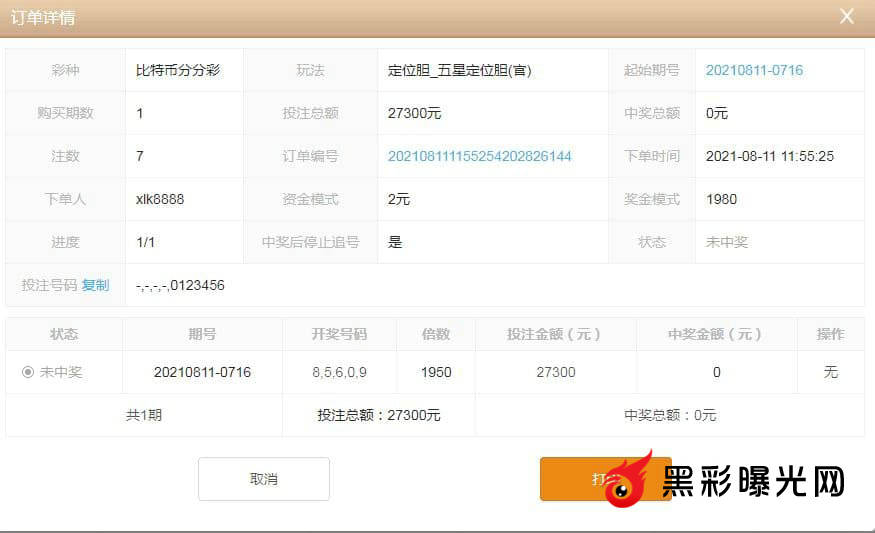Click the bet numbers value -,-,-,-,0123456
The width and height of the screenshot is (875, 533).
coord(180,285)
